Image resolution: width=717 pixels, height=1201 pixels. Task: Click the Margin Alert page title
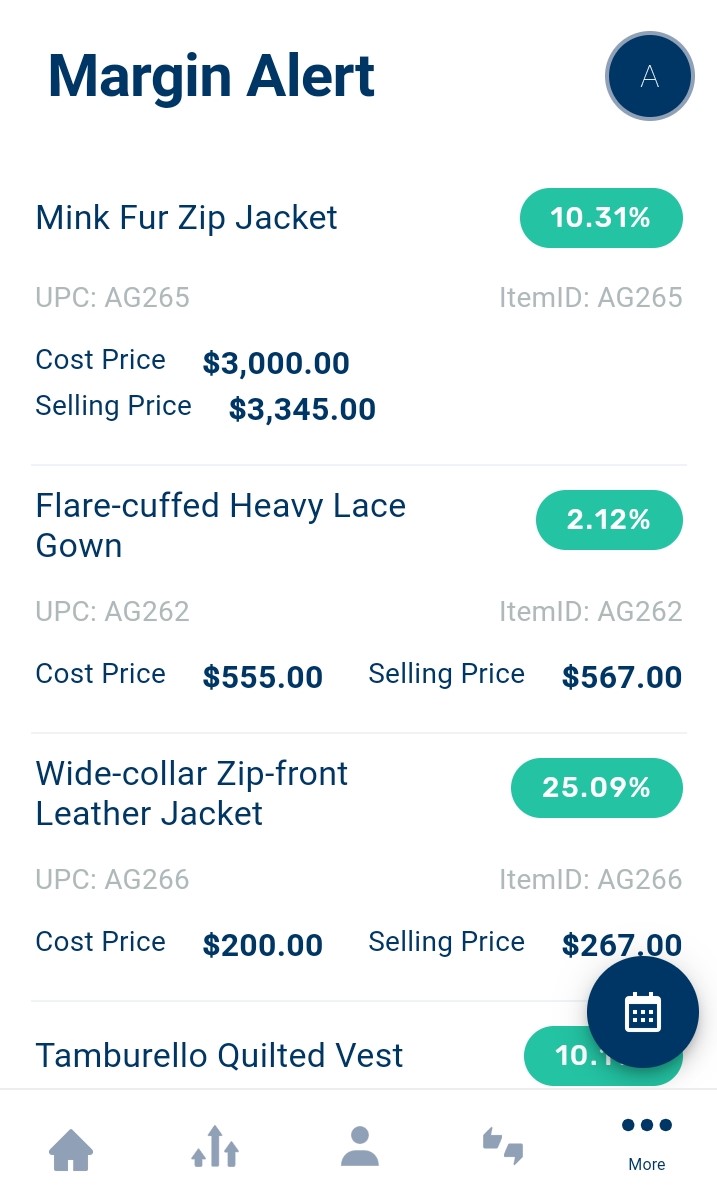tap(211, 76)
